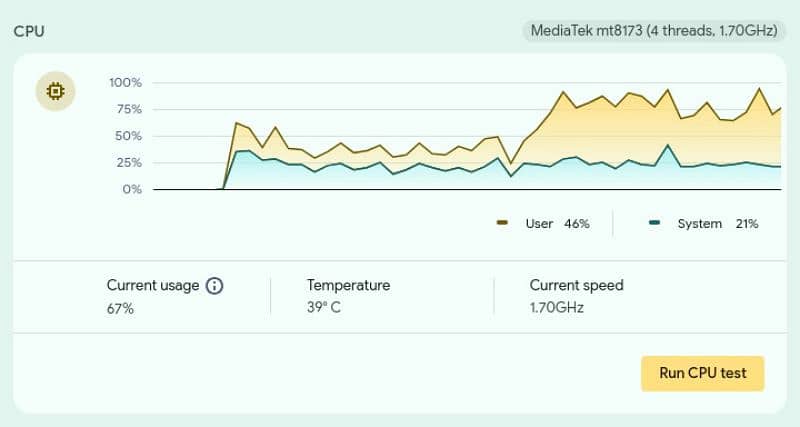Click the 100% y-axis label on chart
The height and width of the screenshot is (427, 800).
(125, 82)
